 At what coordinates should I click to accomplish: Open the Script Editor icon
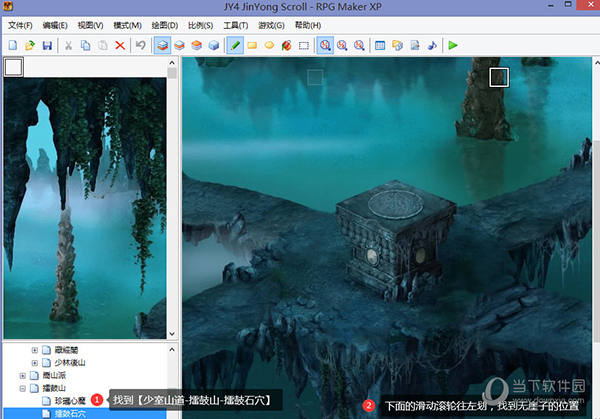click(x=415, y=46)
